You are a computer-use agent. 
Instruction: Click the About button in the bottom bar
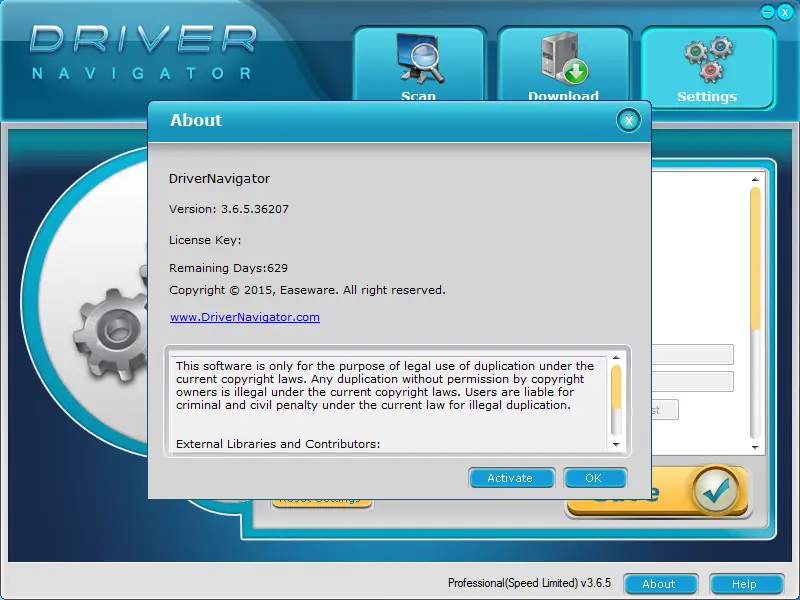[660, 584]
